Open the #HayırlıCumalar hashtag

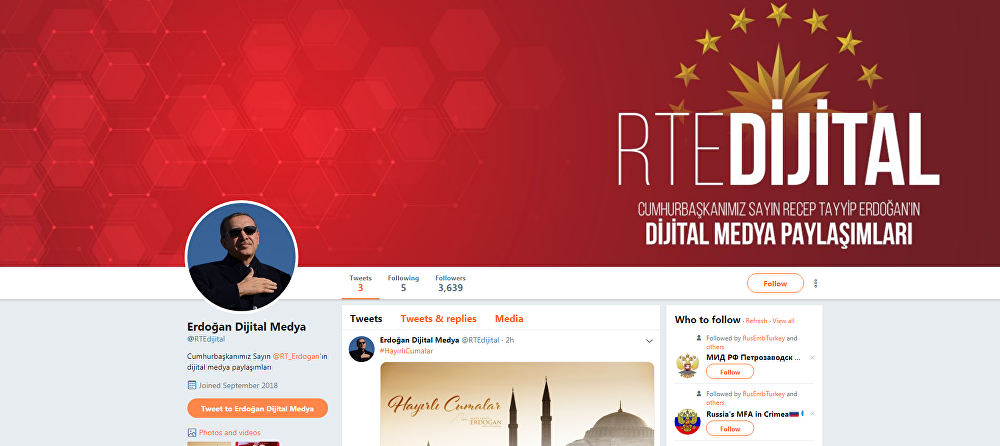(x=406, y=351)
